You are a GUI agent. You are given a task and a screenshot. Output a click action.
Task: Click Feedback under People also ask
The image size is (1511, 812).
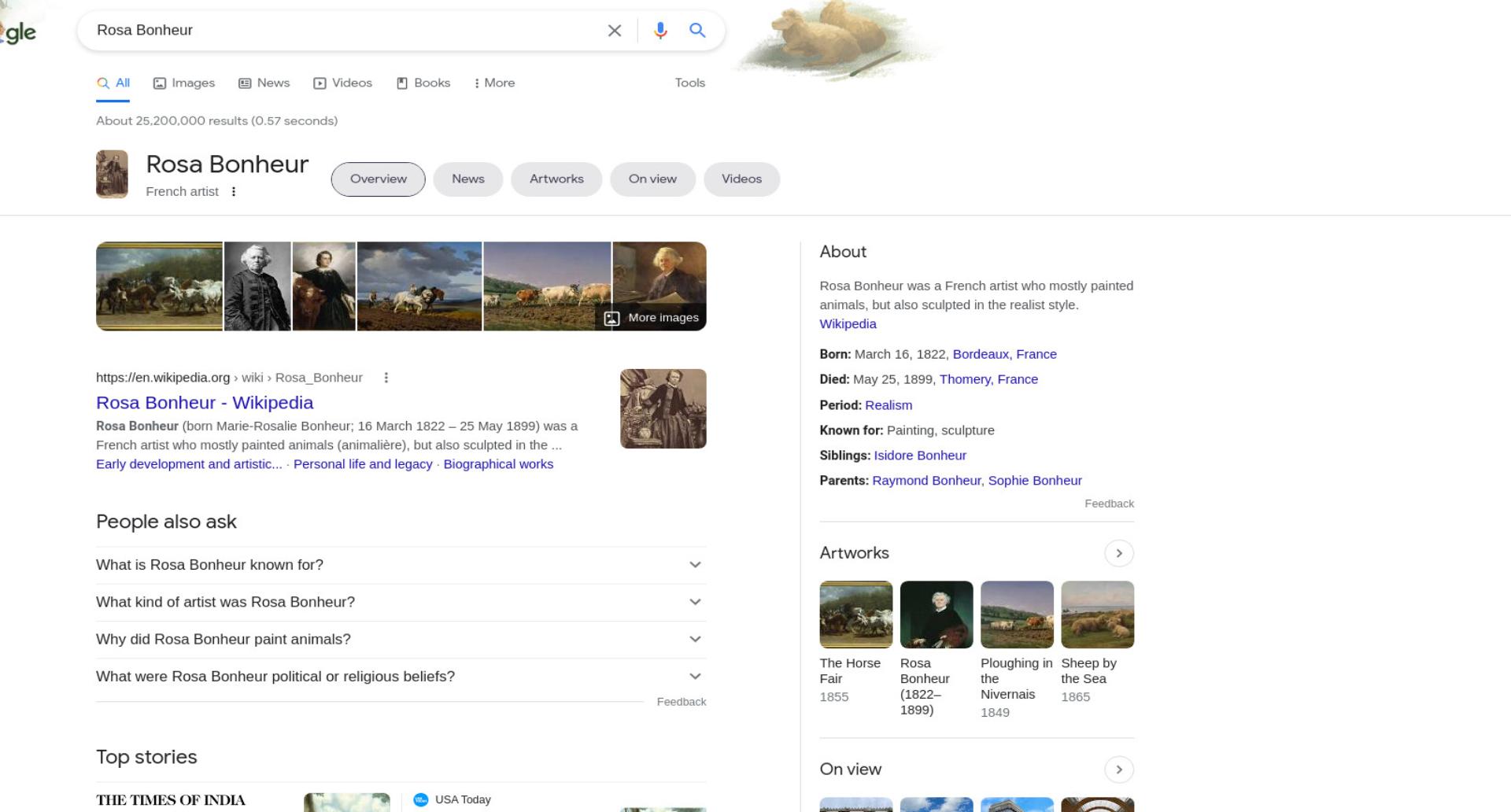[x=682, y=702]
